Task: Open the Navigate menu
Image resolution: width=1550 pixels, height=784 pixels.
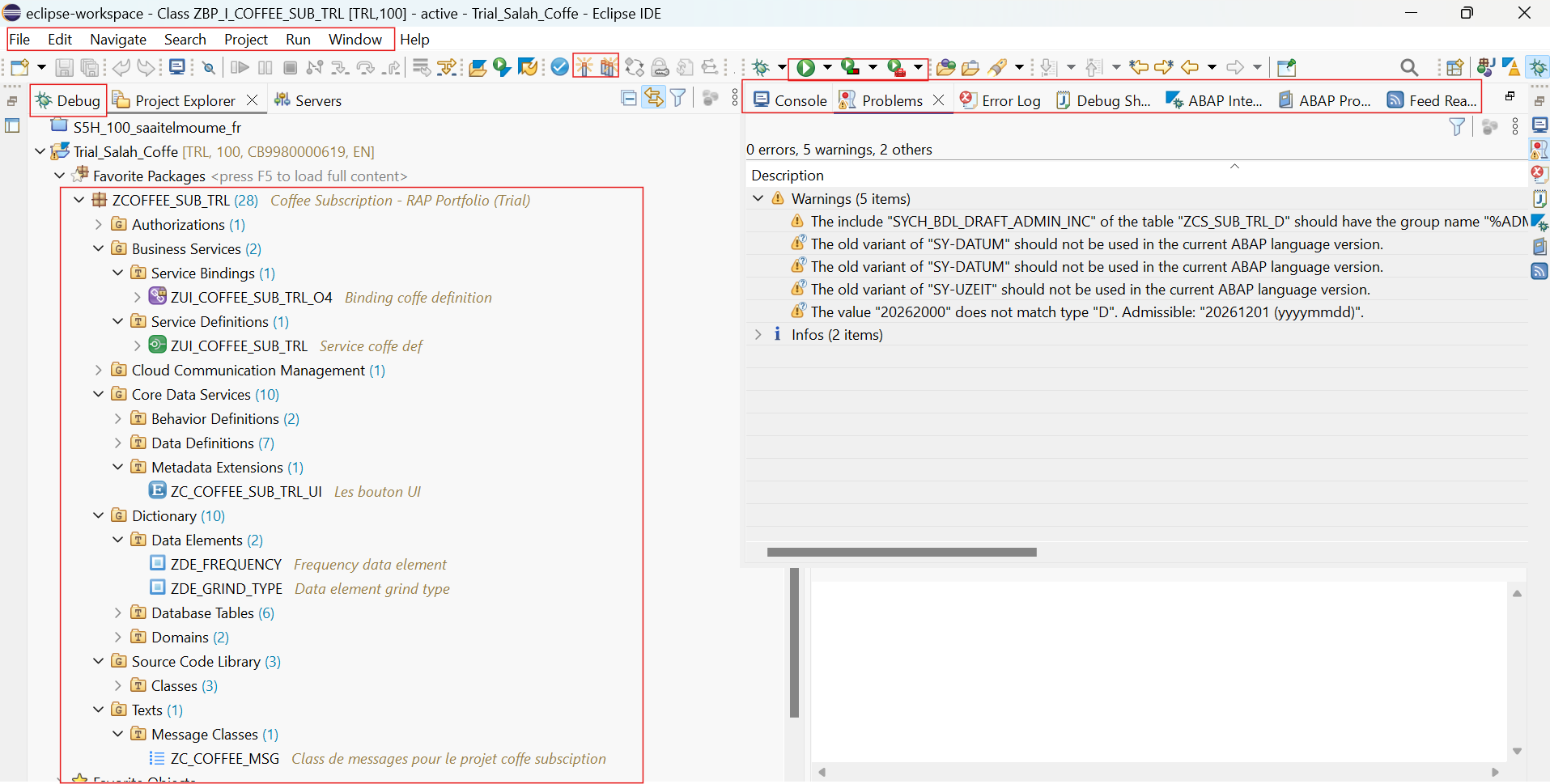Action: pyautogui.click(x=118, y=40)
